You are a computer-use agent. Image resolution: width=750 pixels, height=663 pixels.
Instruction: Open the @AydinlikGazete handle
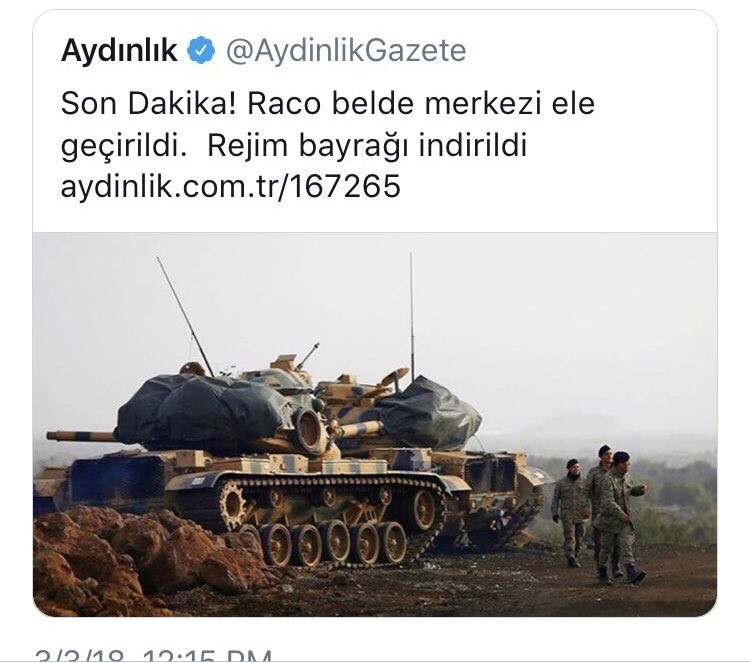pos(346,50)
